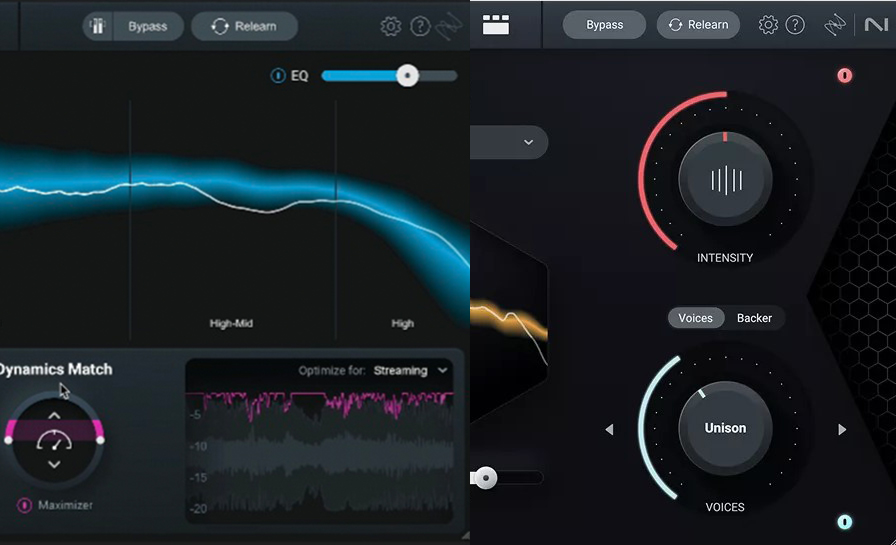Screen dimensions: 896x545
Task: Select previous voice mode with left arrow
Action: (x=609, y=429)
